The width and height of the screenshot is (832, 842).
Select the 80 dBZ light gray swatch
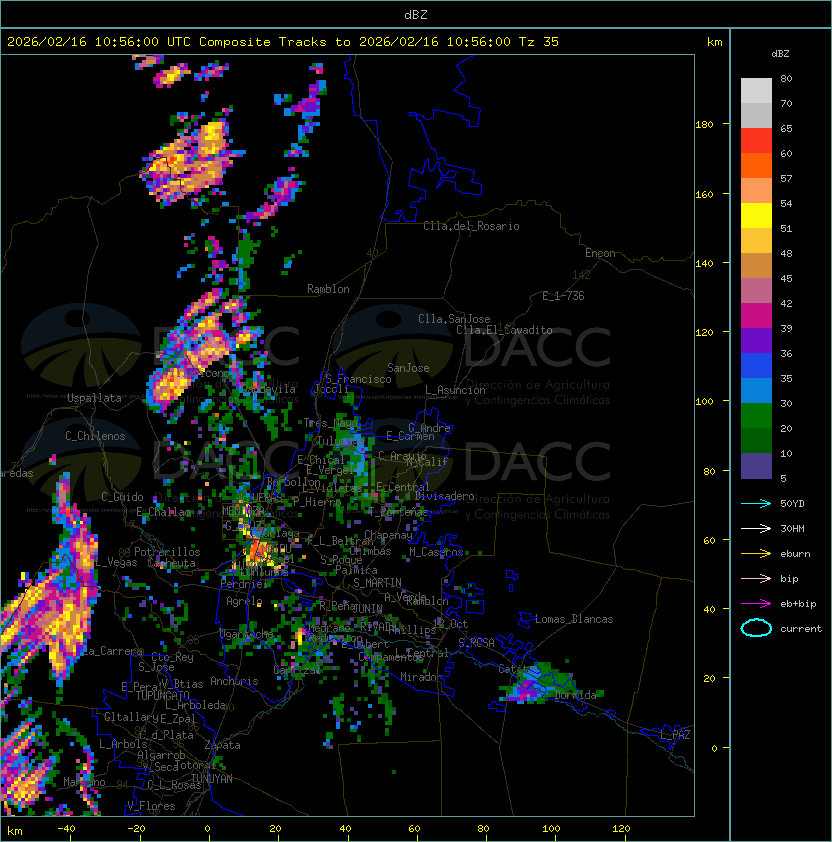pos(756,90)
